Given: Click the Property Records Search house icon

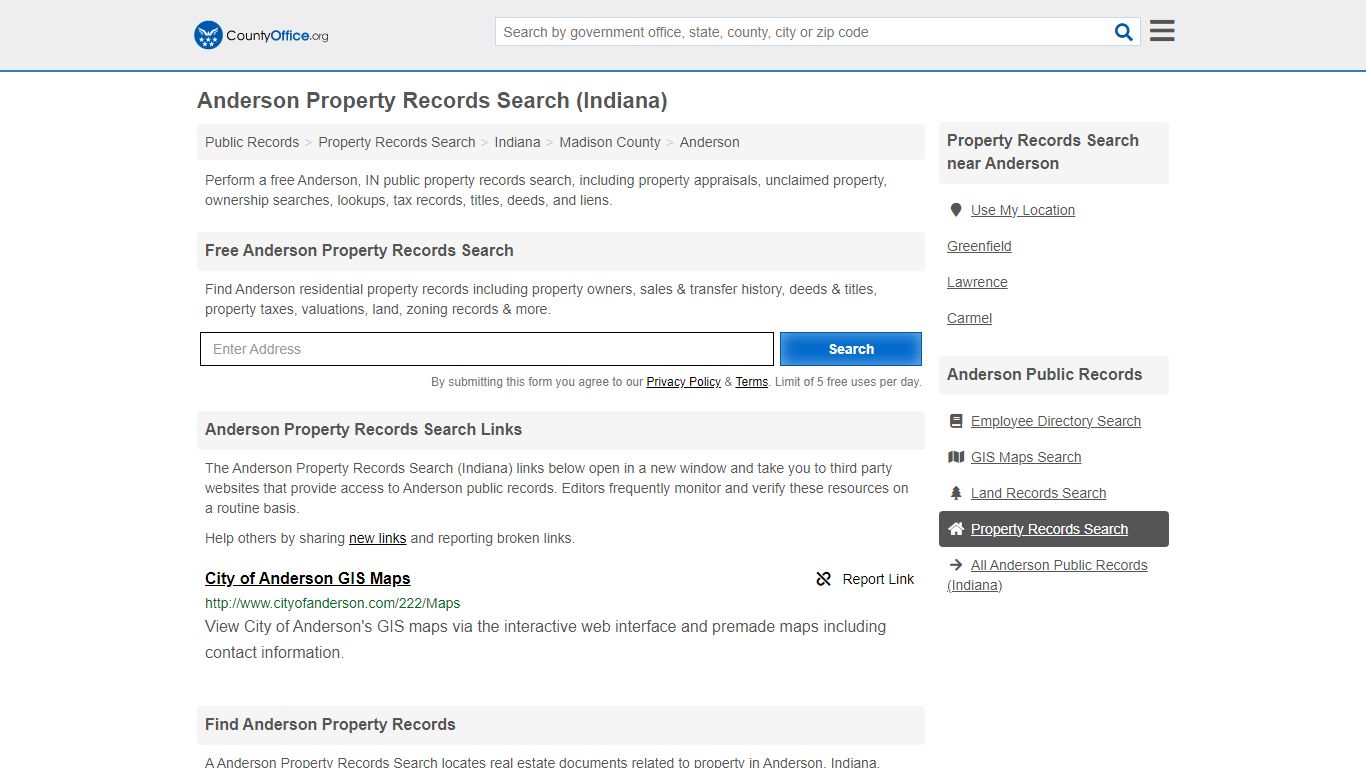Looking at the screenshot, I should 956,529.
